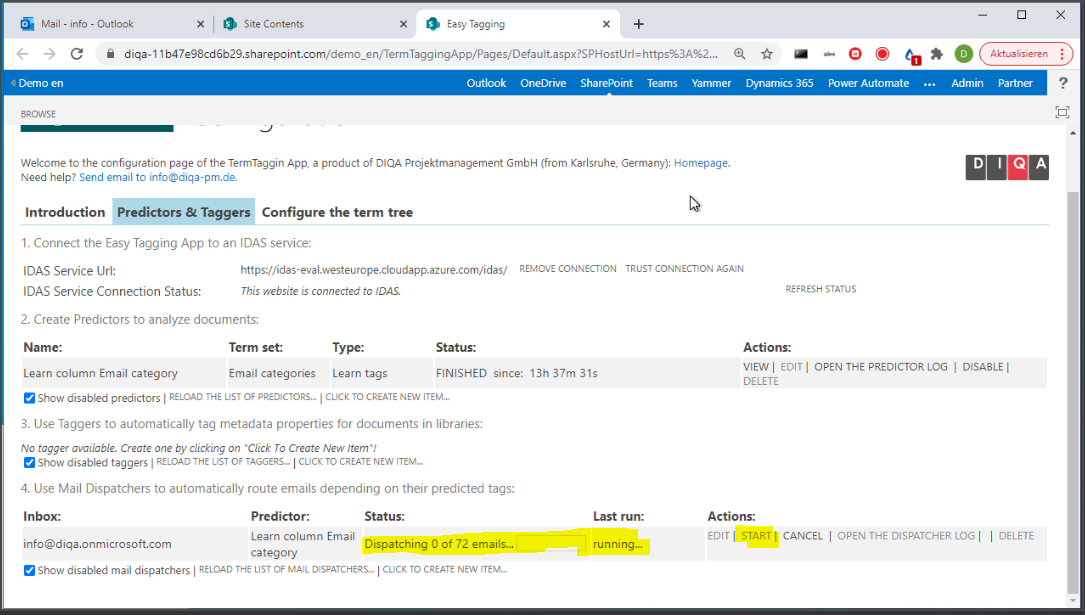This screenshot has width=1085, height=615.
Task: Click the DIQA logo
Action: point(1007,167)
